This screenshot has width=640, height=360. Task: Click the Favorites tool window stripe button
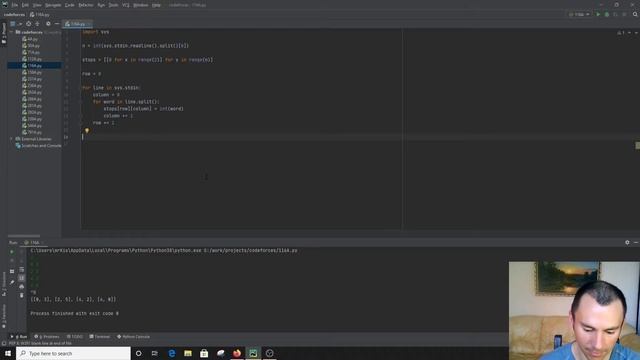[4, 316]
